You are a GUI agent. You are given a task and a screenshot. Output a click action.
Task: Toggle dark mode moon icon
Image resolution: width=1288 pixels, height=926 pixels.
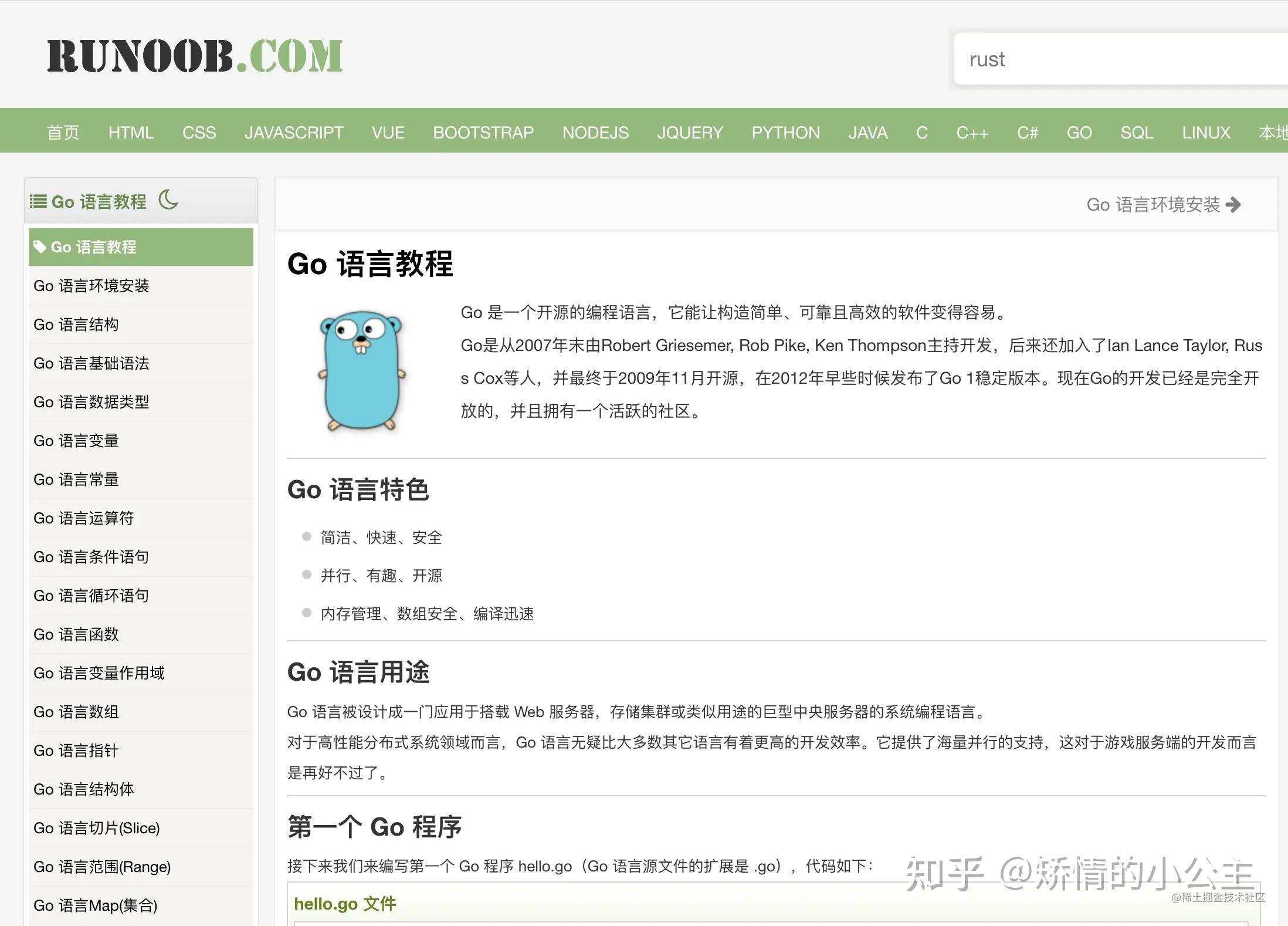168,200
